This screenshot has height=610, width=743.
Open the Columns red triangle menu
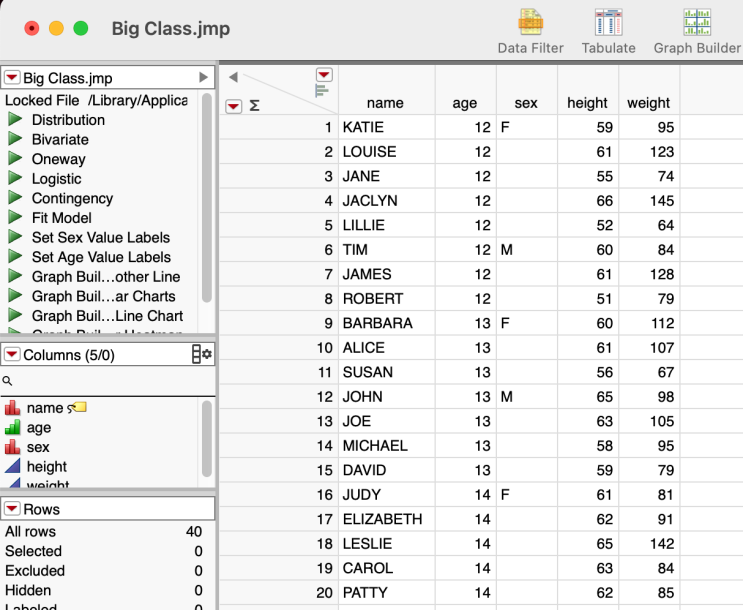(x=12, y=354)
